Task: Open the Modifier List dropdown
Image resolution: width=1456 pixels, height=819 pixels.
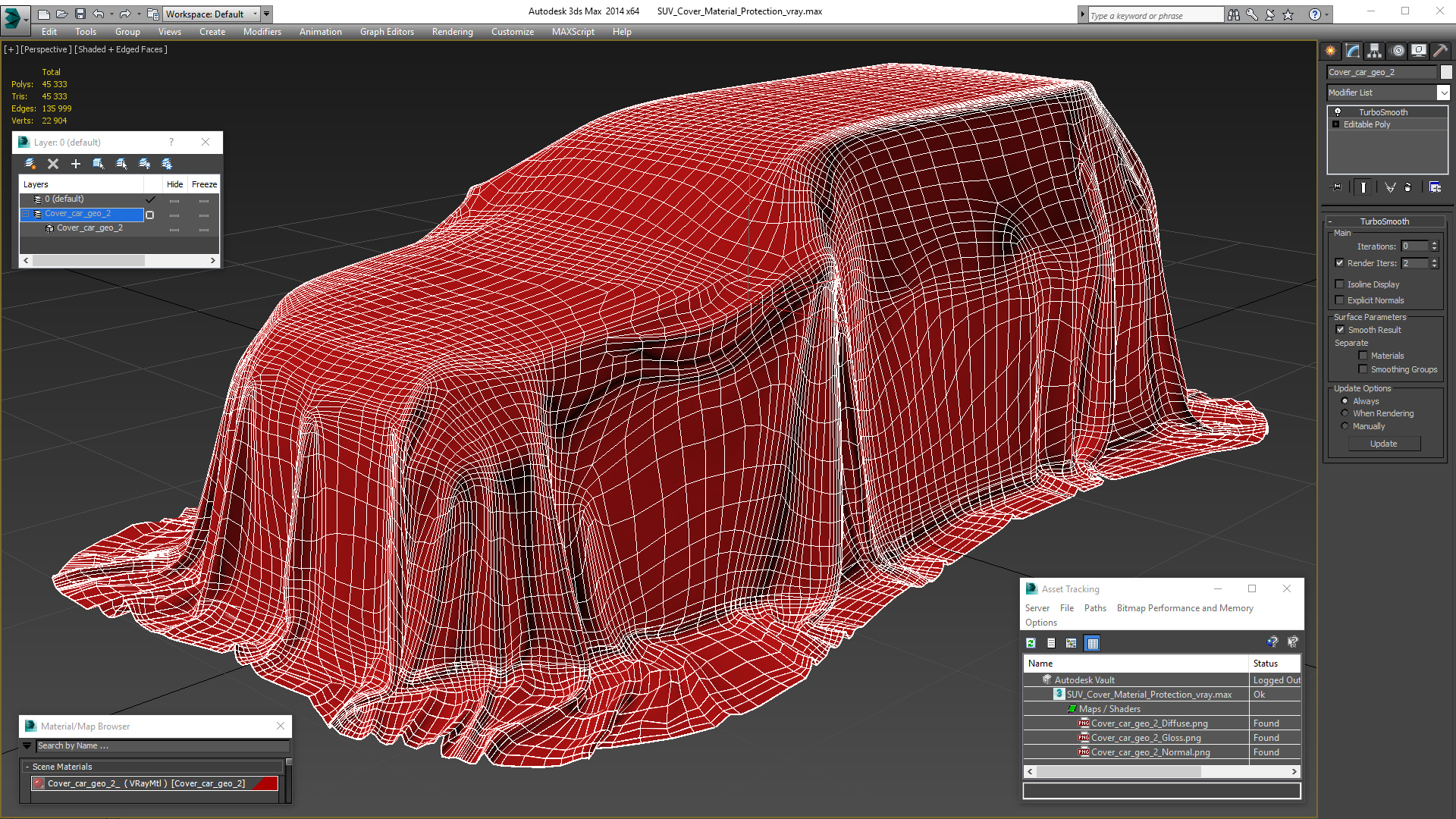Action: coord(1442,93)
